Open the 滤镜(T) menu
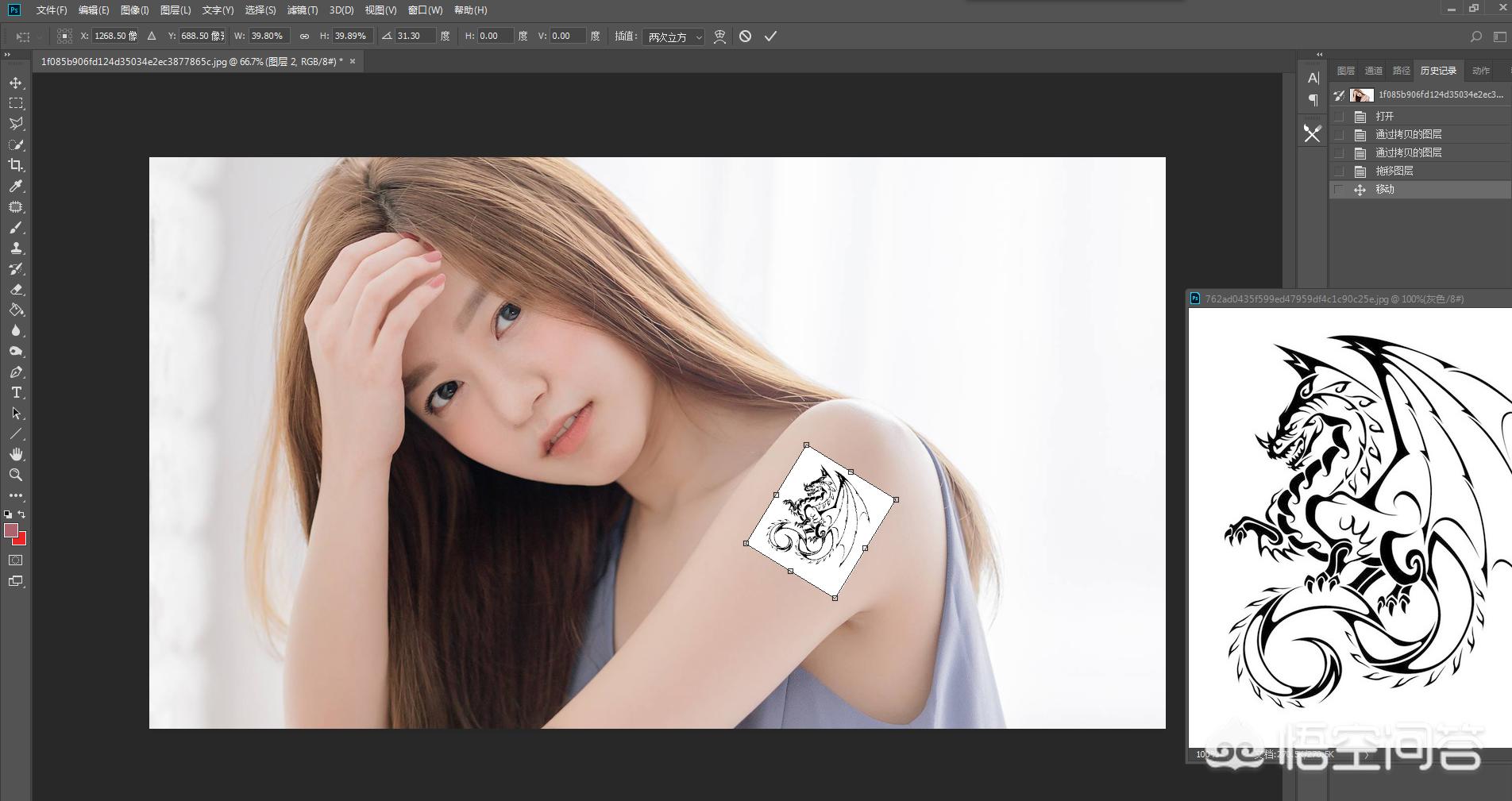1512x801 pixels. (303, 10)
